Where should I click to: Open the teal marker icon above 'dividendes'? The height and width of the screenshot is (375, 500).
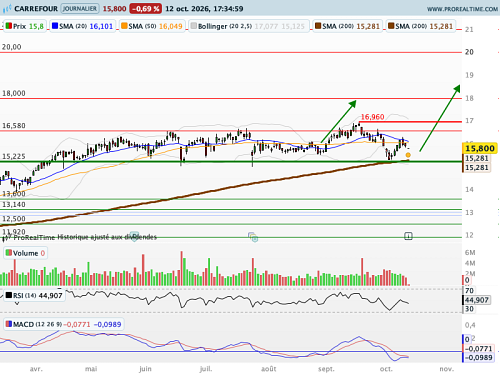[x=134, y=236]
